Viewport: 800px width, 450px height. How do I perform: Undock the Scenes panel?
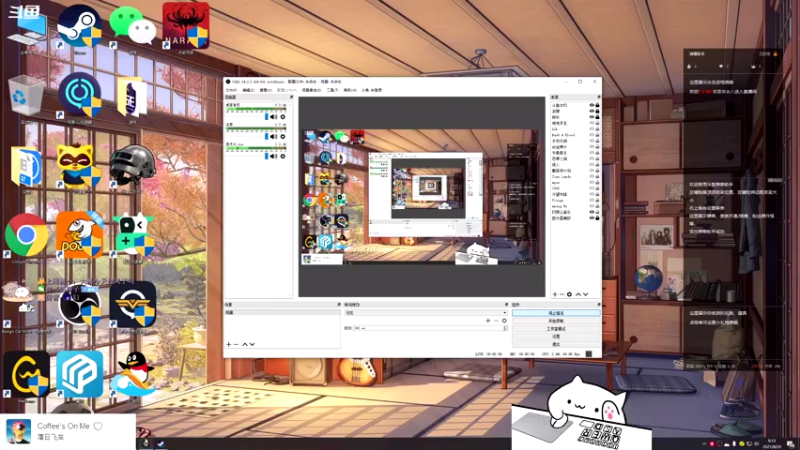pos(339,305)
